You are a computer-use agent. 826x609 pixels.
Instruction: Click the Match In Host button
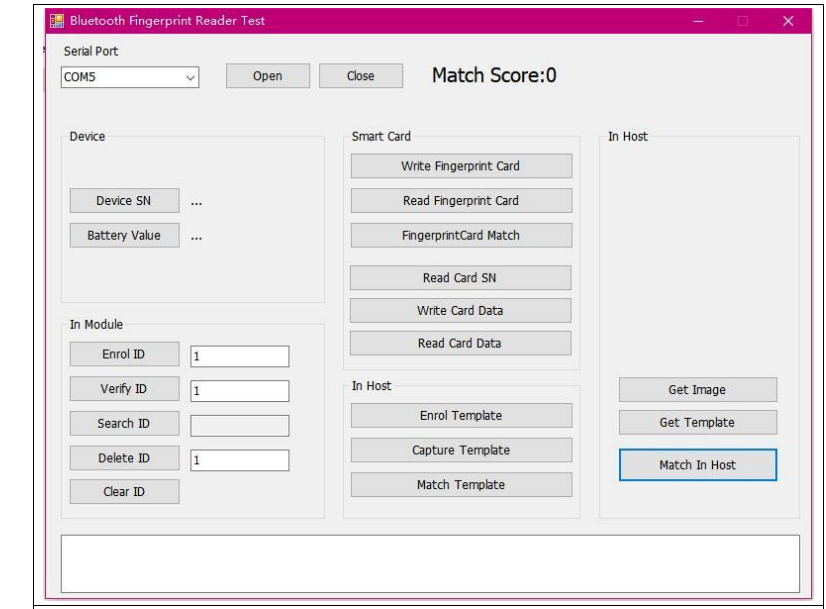(x=697, y=465)
